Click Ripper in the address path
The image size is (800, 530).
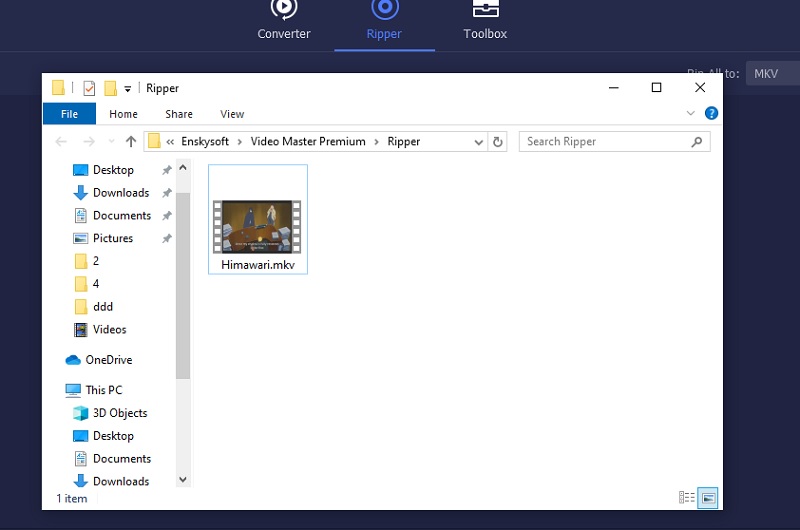404,141
